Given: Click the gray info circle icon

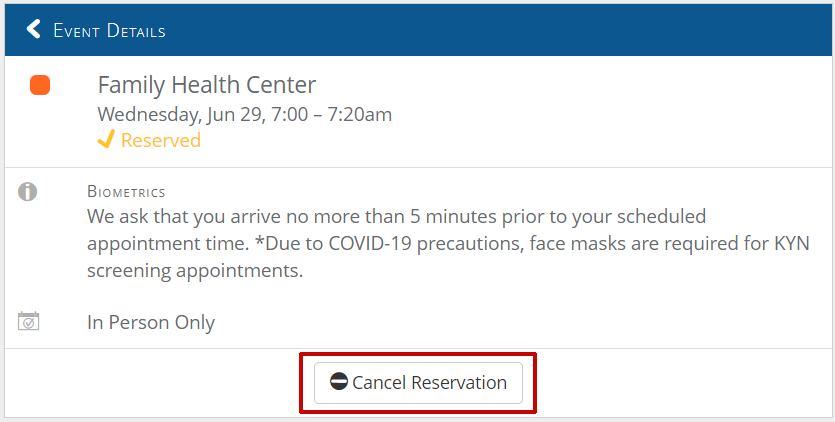Looking at the screenshot, I should point(28,191).
